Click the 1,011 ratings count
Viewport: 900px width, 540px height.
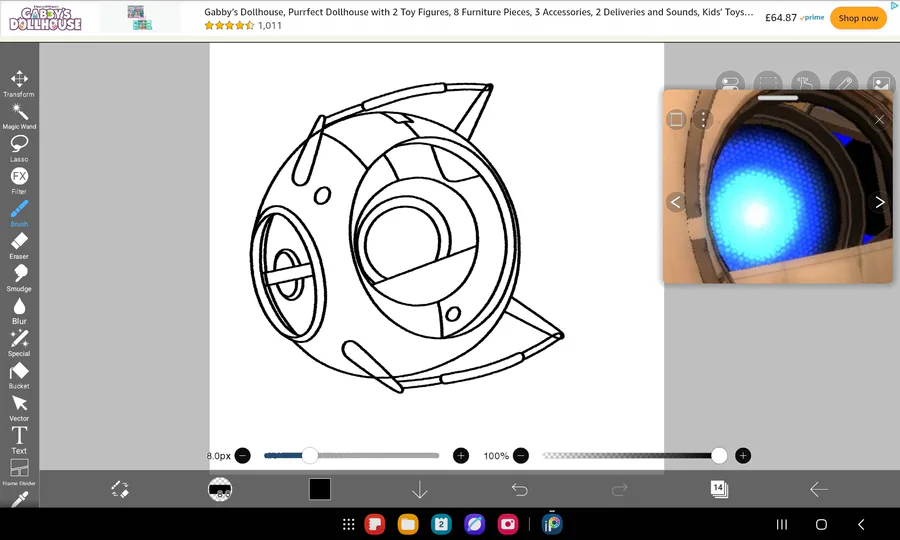click(x=270, y=25)
